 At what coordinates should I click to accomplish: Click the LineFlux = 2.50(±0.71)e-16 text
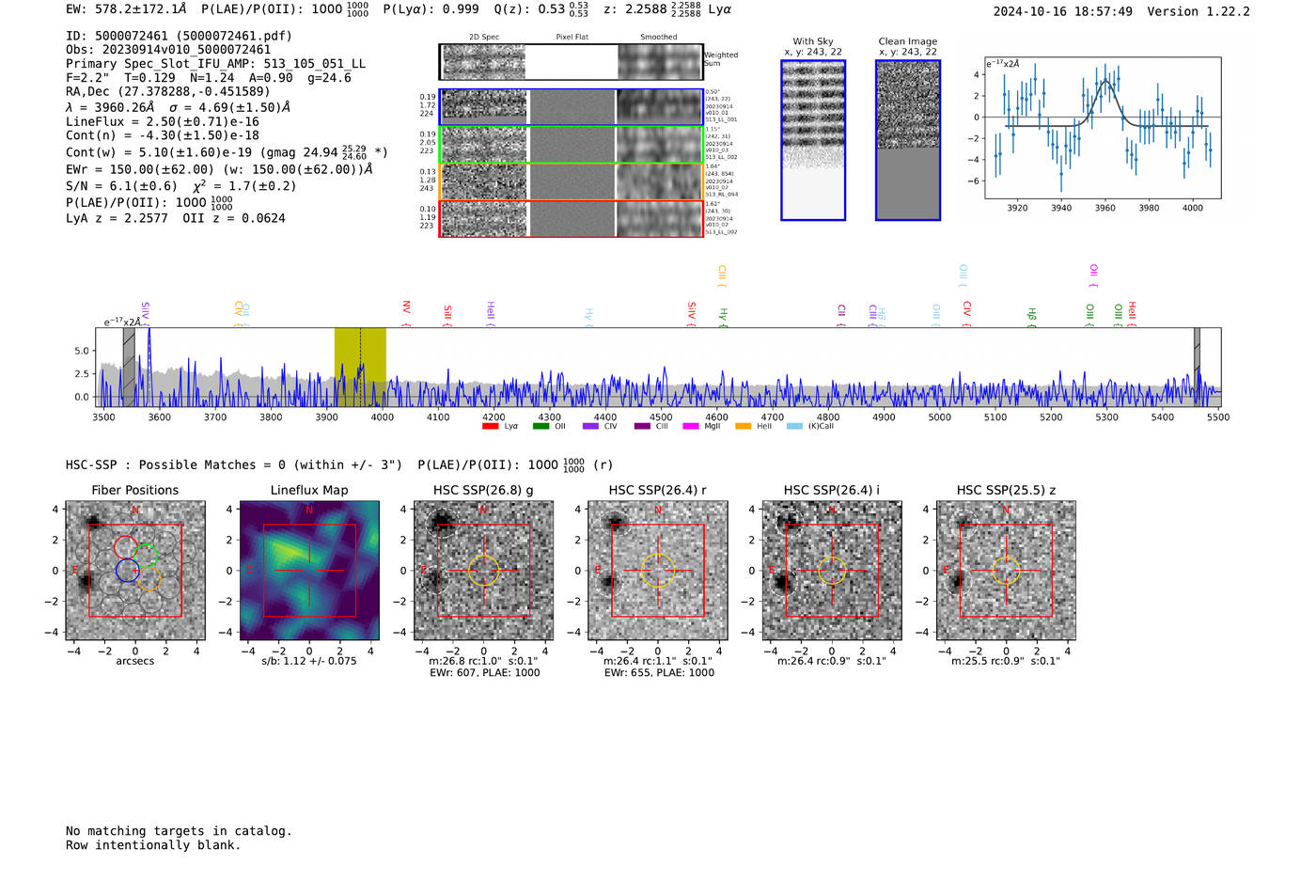coord(163,121)
